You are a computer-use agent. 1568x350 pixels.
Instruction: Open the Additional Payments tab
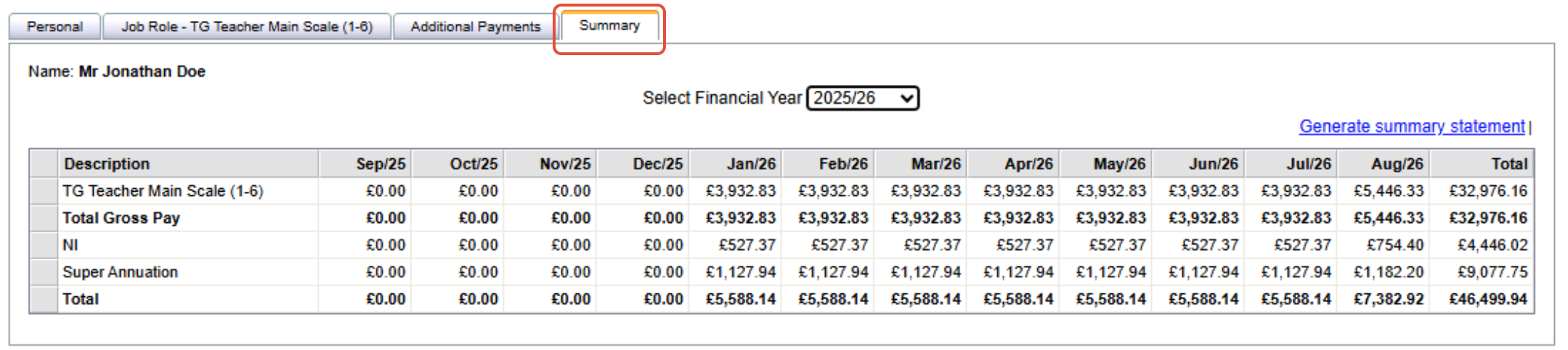[475, 27]
